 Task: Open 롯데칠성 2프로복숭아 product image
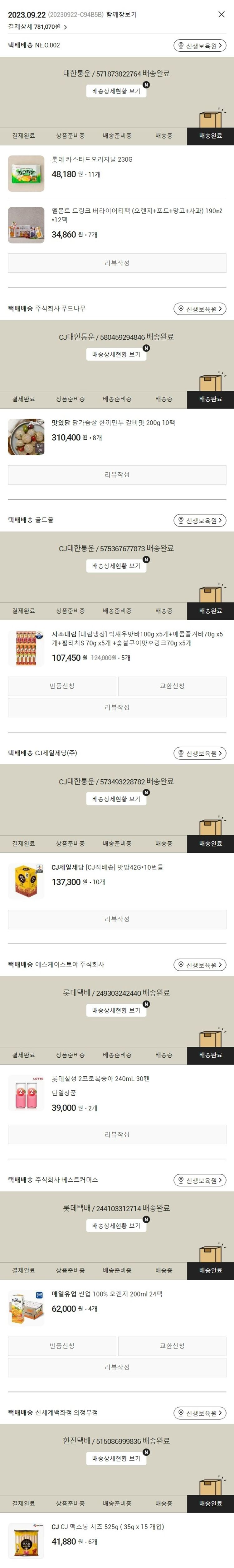(26, 1093)
